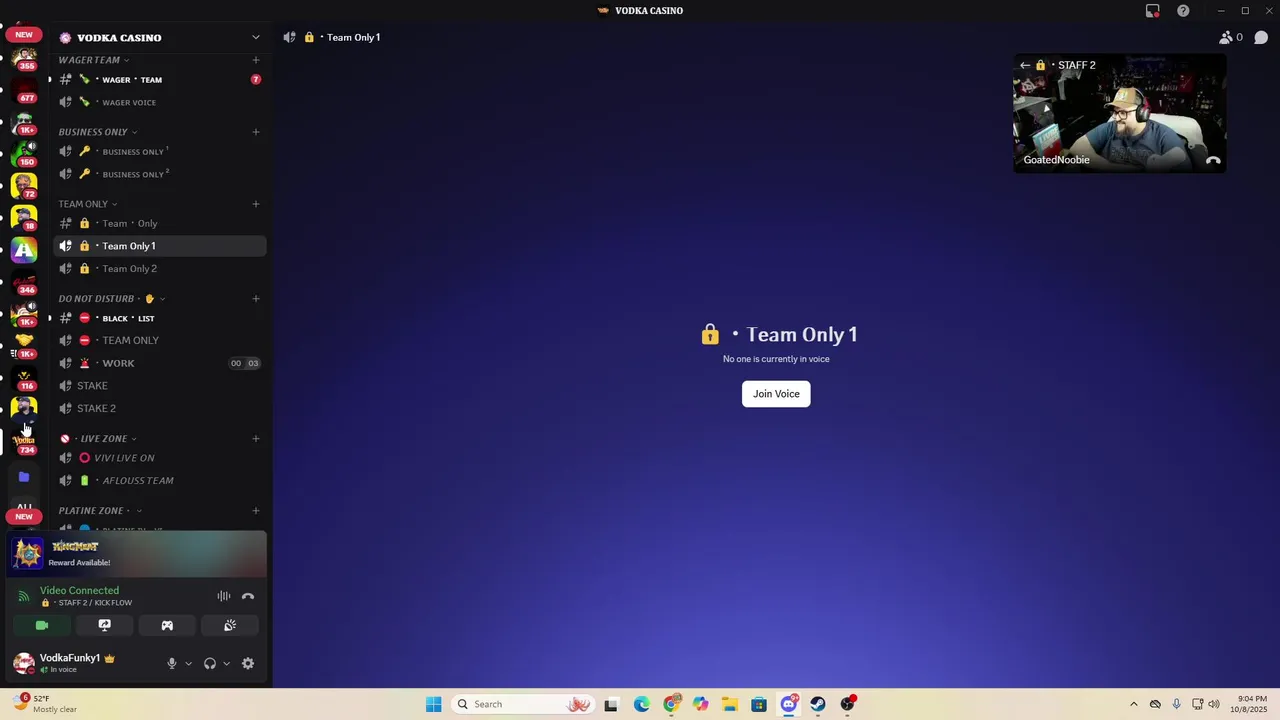Collapse the TEAM ONLY category
Image resolution: width=1280 pixels, height=720 pixels.
pos(88,204)
